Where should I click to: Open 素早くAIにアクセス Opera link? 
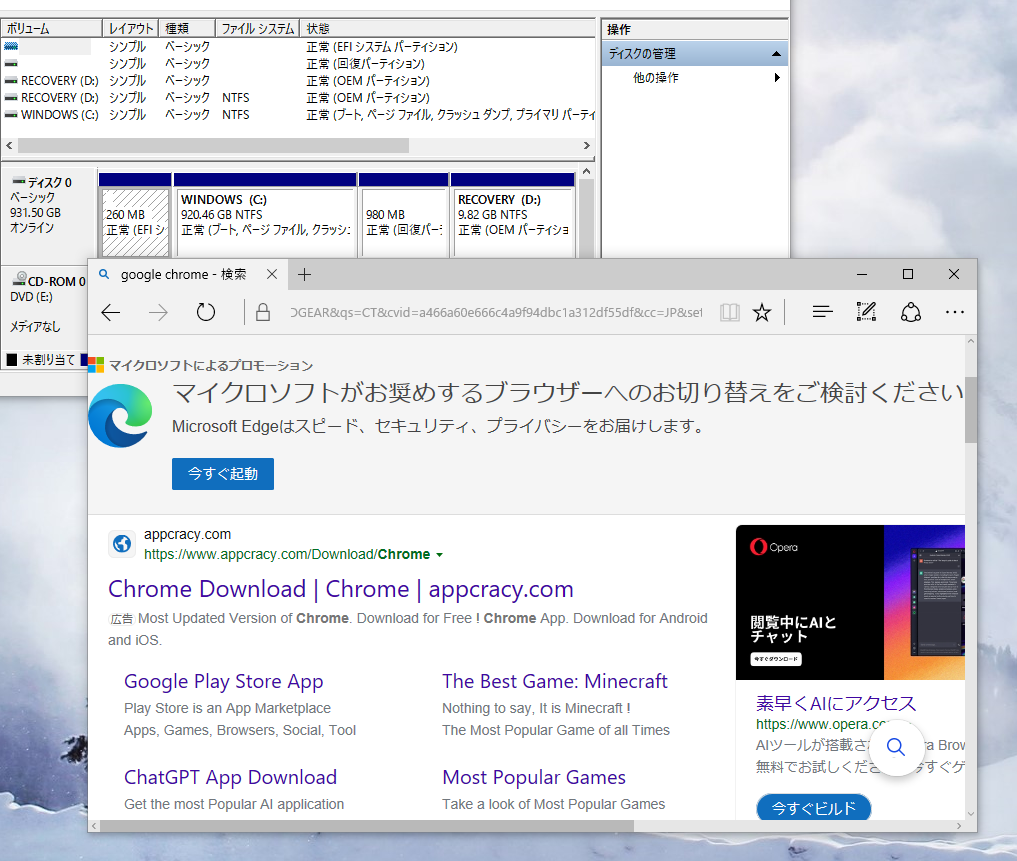[835, 703]
